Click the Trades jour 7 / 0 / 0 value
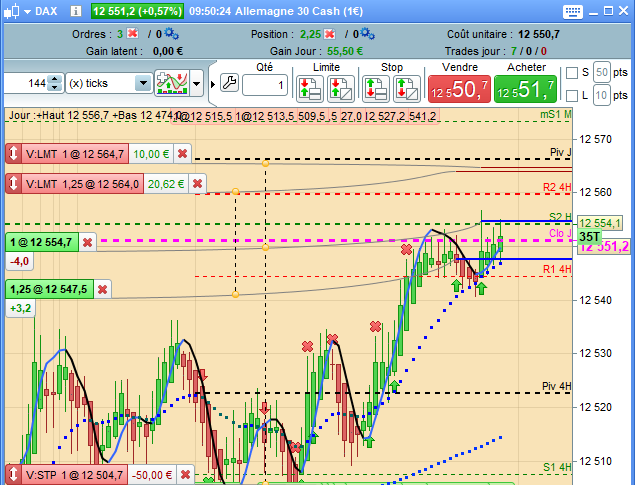 click(528, 51)
